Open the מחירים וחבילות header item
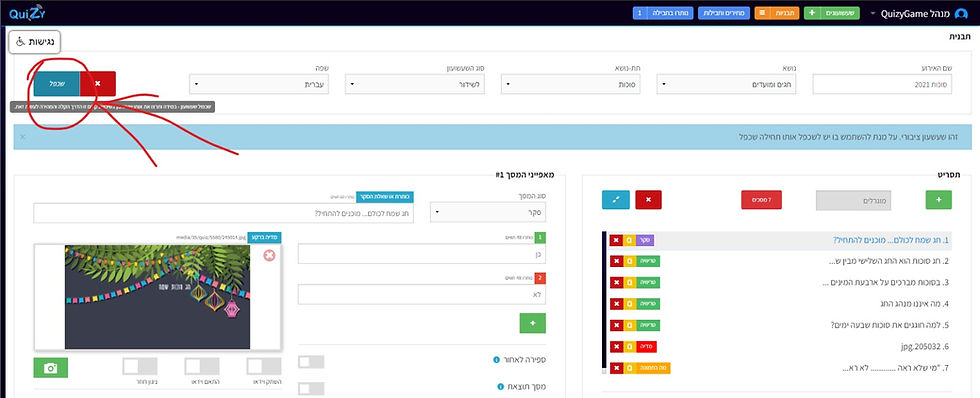 point(724,13)
